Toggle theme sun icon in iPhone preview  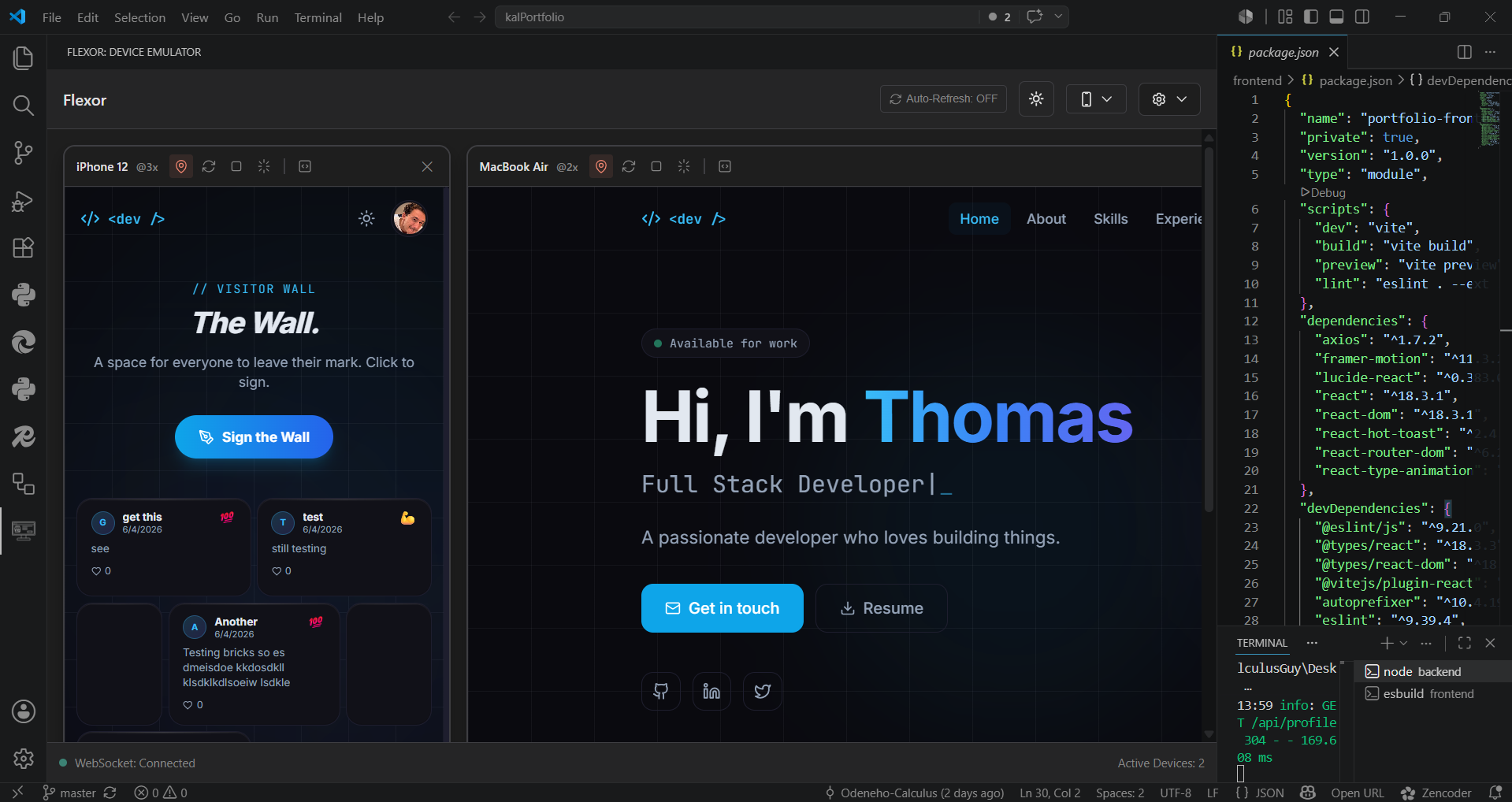point(366,218)
